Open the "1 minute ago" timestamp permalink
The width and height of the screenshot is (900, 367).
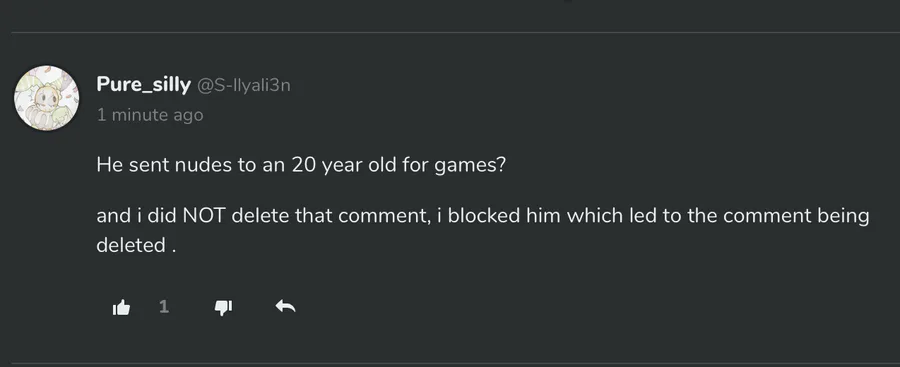150,115
